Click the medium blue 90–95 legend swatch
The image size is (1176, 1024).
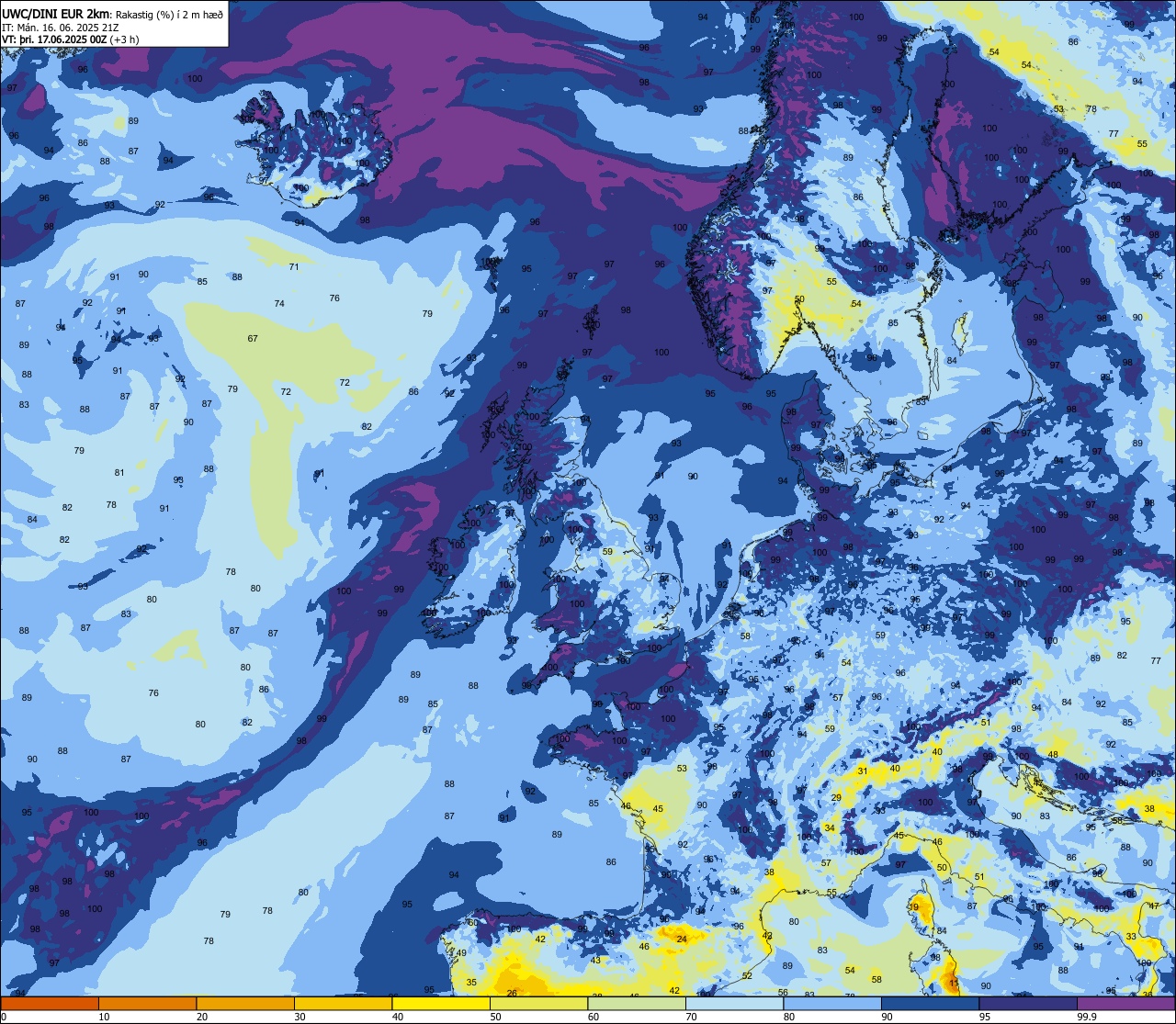click(930, 1003)
